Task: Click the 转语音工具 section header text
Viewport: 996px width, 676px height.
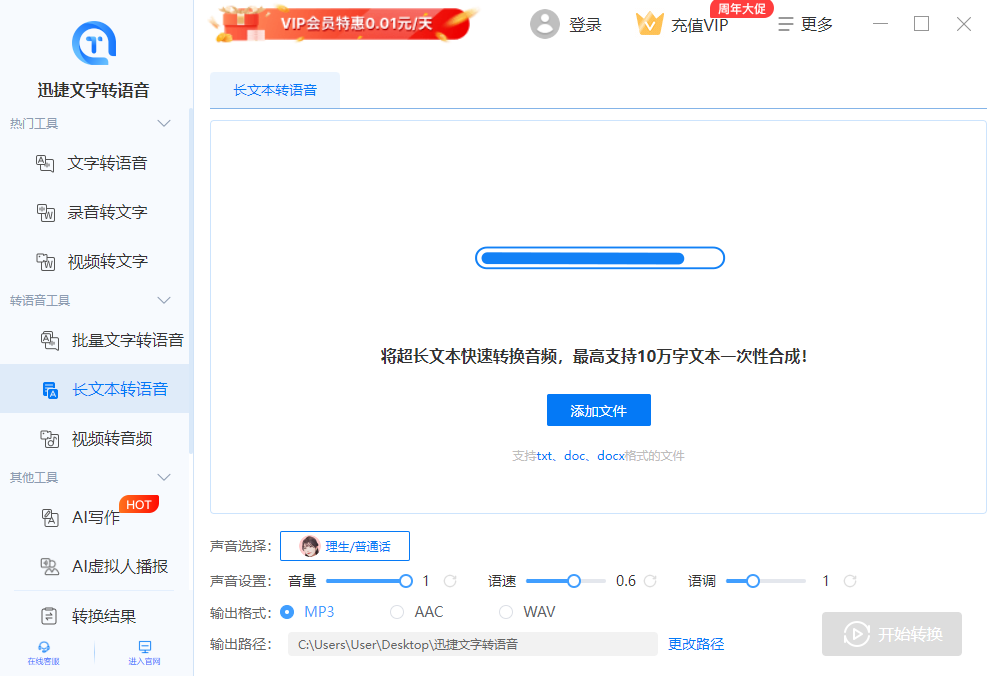Action: click(x=40, y=300)
